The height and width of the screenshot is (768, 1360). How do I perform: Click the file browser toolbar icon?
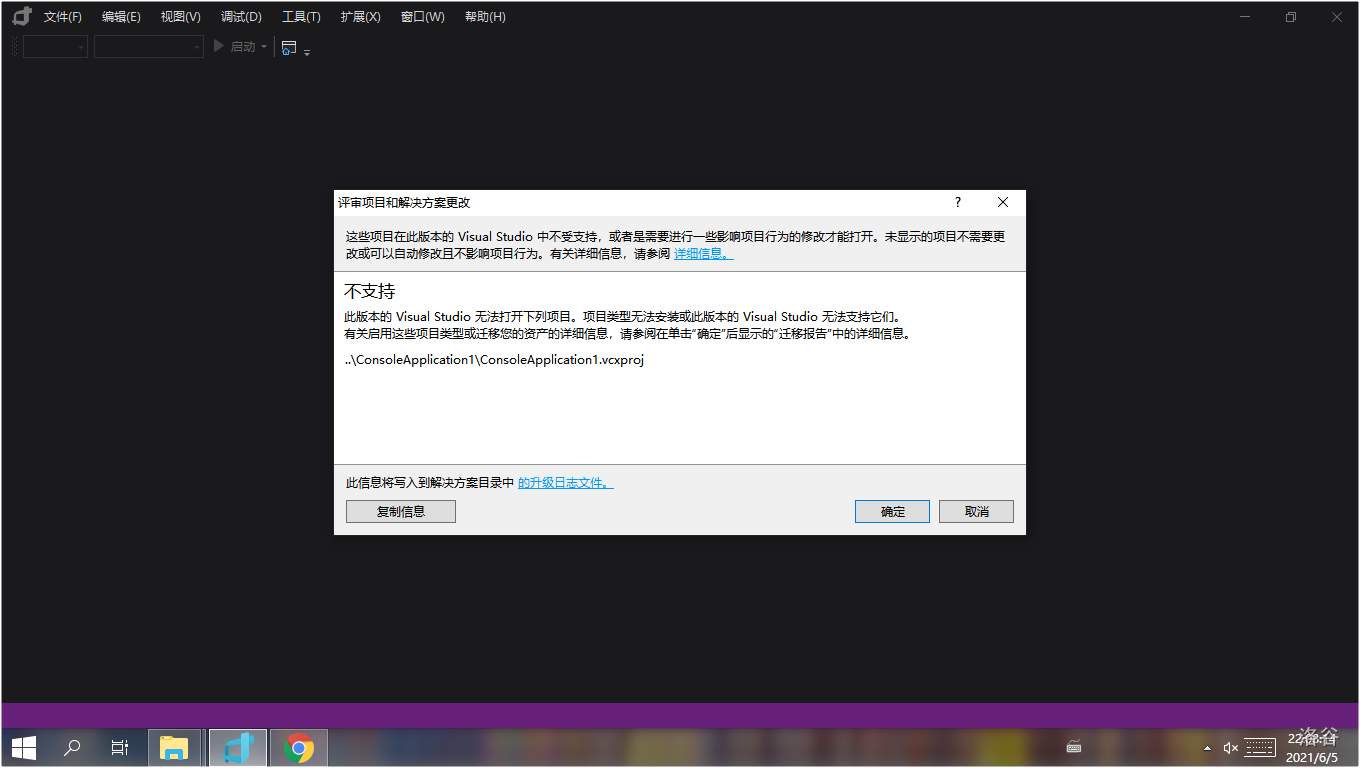(x=289, y=47)
